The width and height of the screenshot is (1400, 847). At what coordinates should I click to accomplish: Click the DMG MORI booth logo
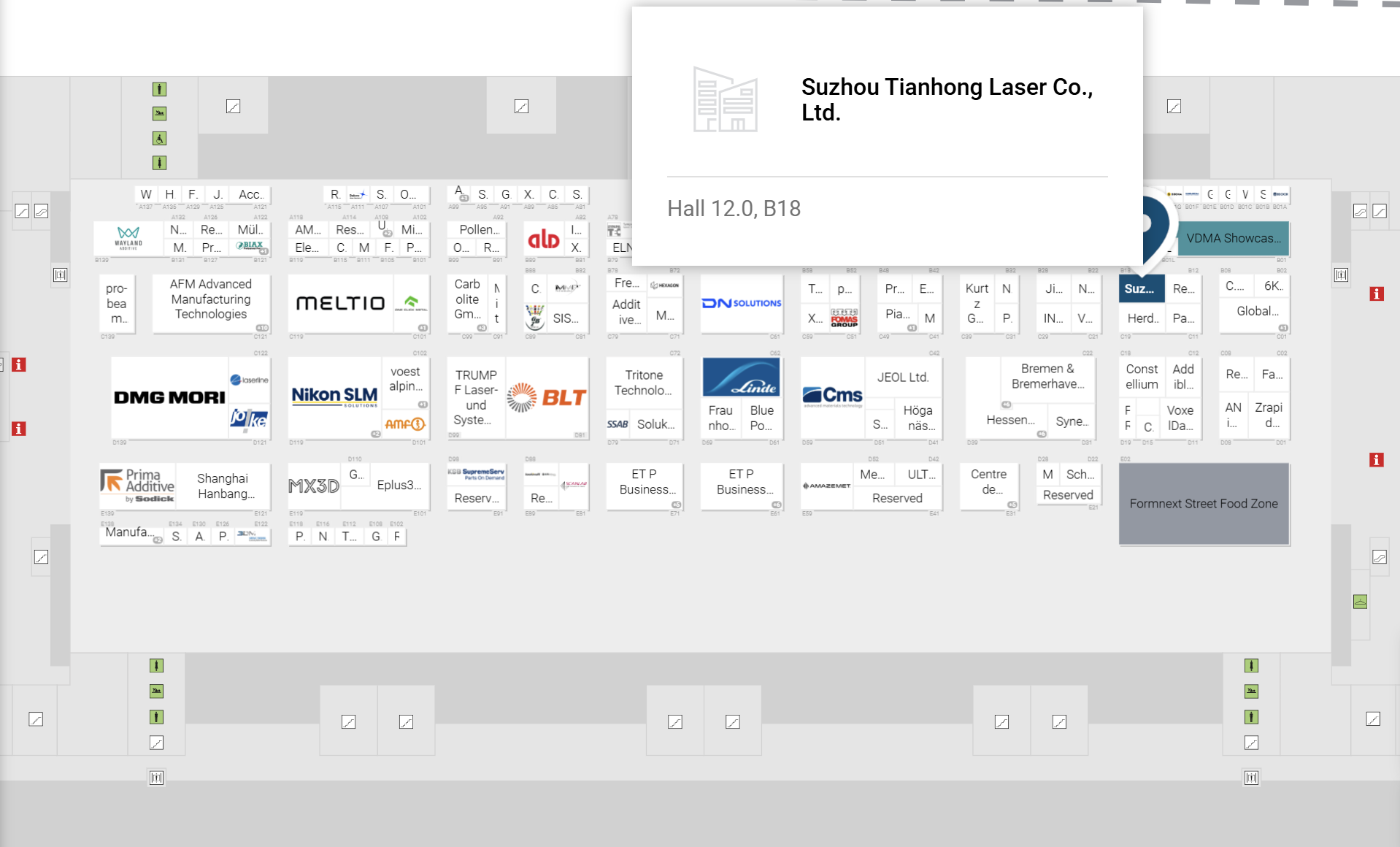click(x=169, y=397)
